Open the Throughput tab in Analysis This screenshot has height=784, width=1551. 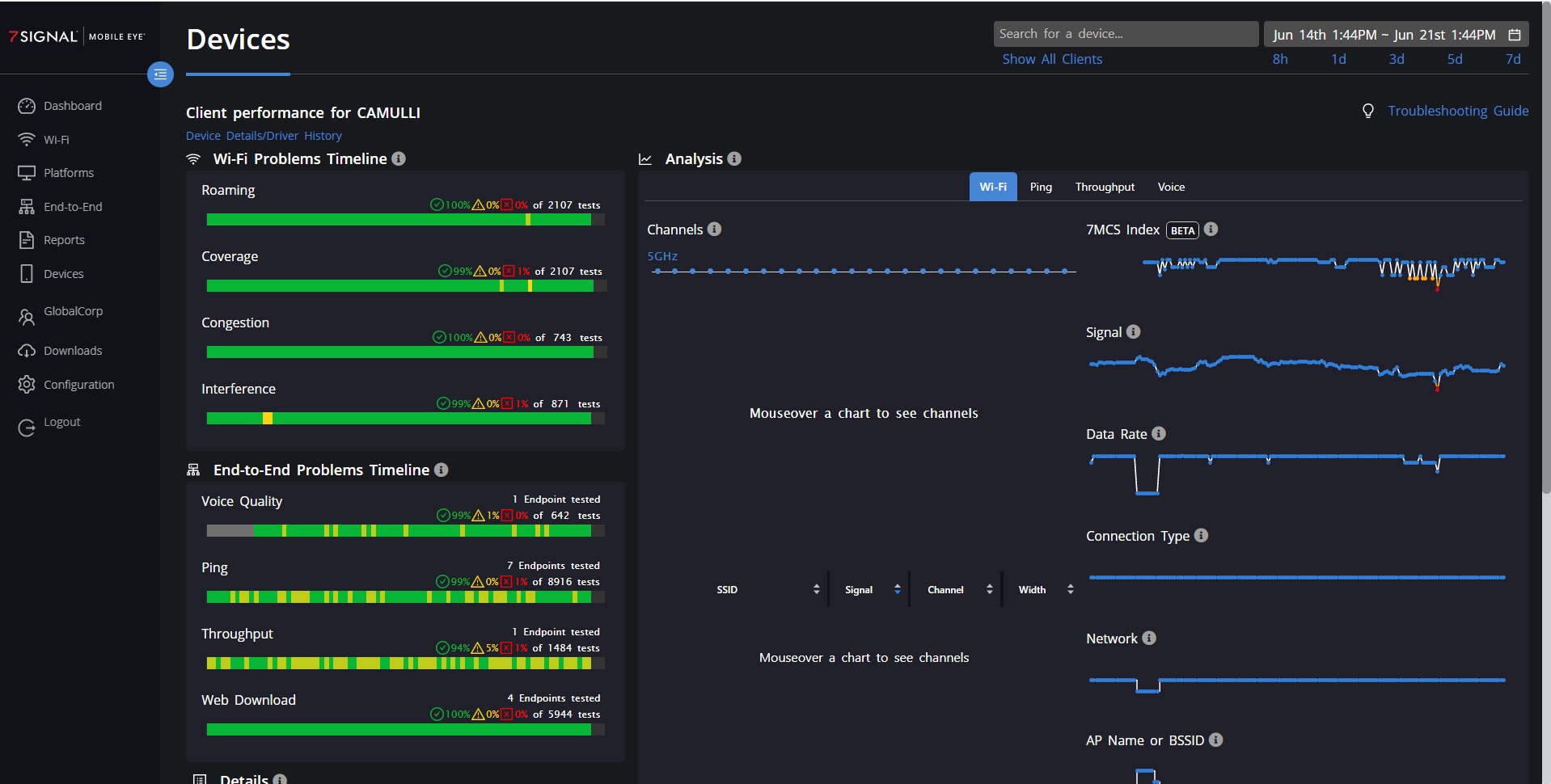(x=1105, y=187)
